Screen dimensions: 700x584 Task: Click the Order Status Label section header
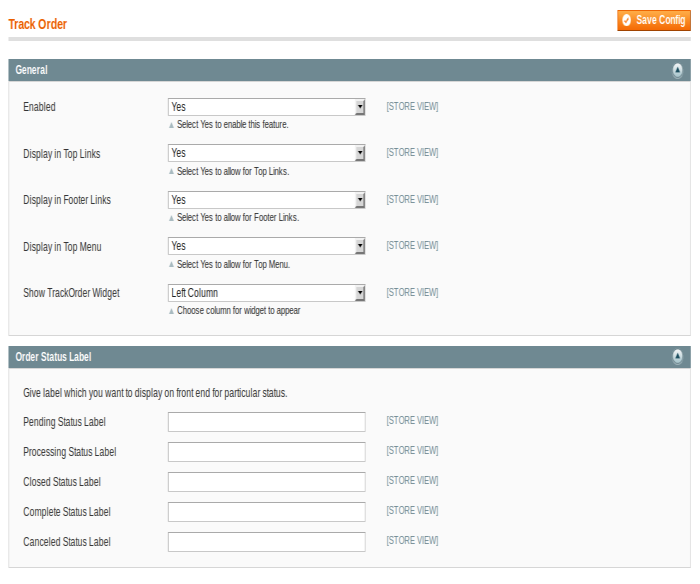pyautogui.click(x=349, y=357)
